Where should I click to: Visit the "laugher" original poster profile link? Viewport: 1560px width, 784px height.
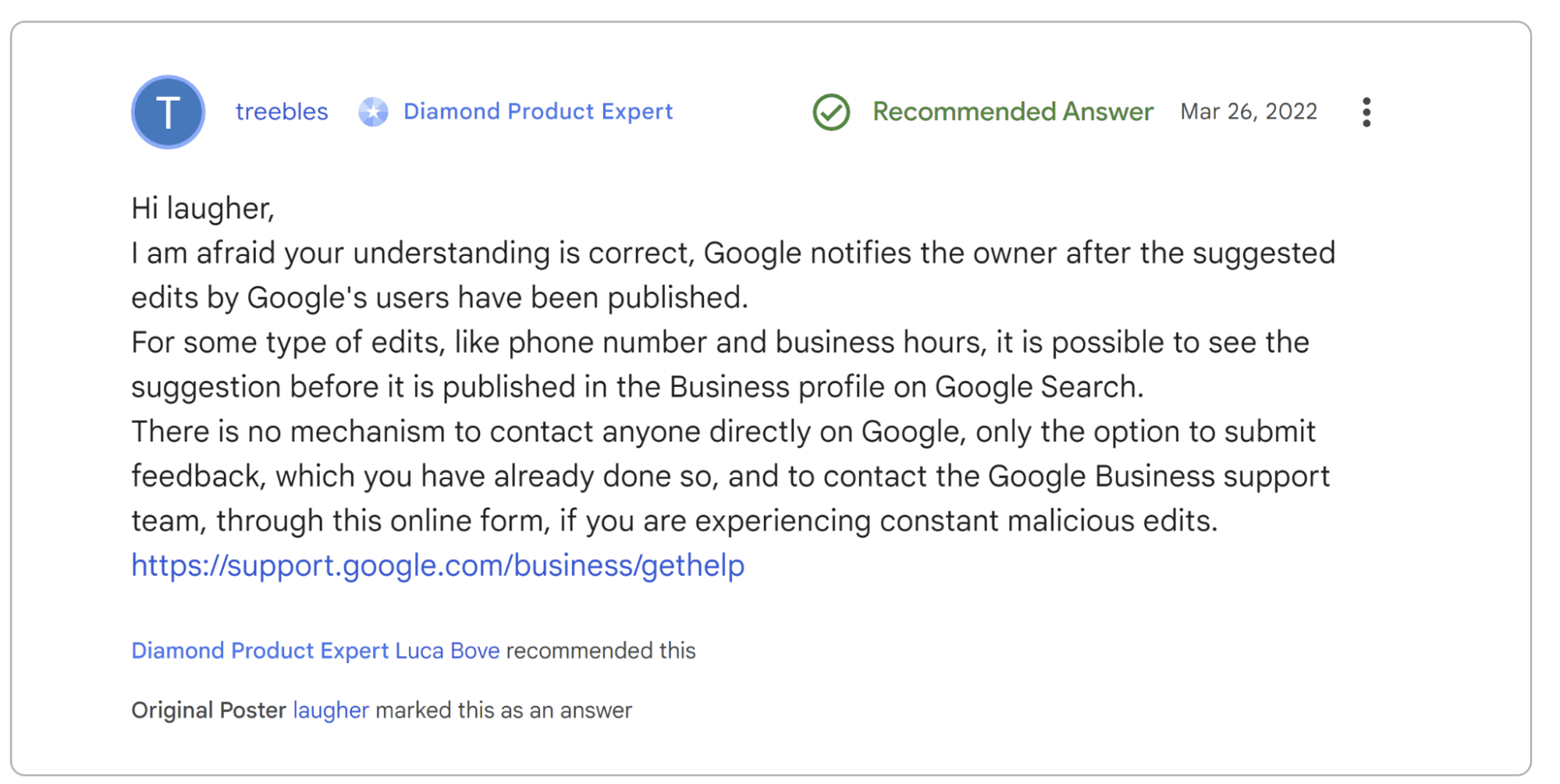(331, 711)
